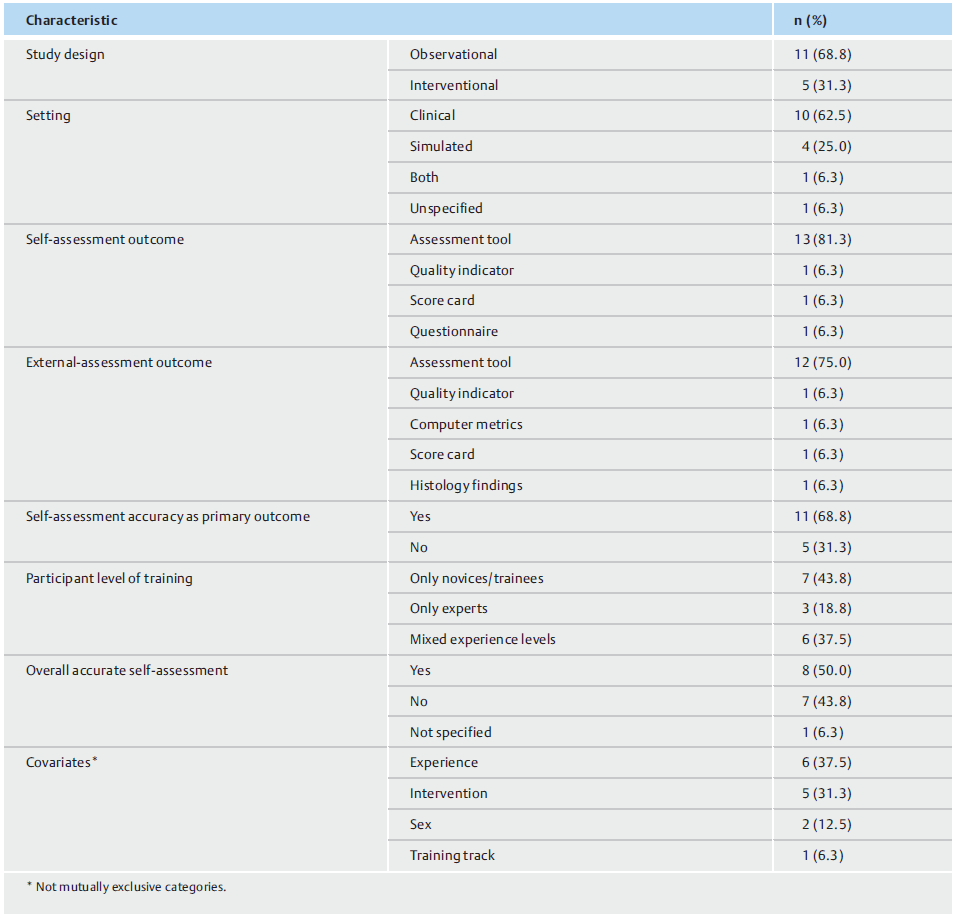Viewport: 961px width, 924px height.
Task: Select the Training track cell
Action: click(452, 855)
